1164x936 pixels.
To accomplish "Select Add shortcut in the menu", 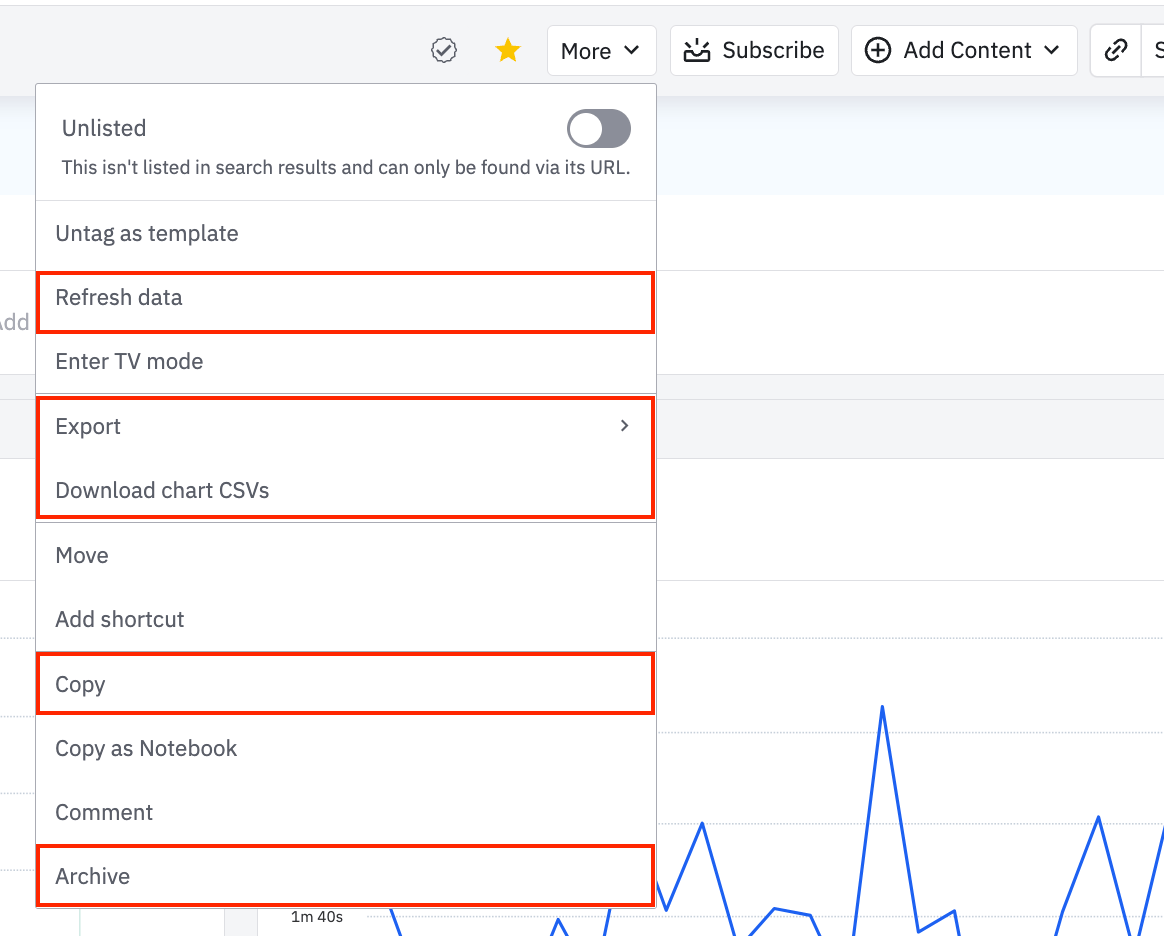I will tap(120, 620).
